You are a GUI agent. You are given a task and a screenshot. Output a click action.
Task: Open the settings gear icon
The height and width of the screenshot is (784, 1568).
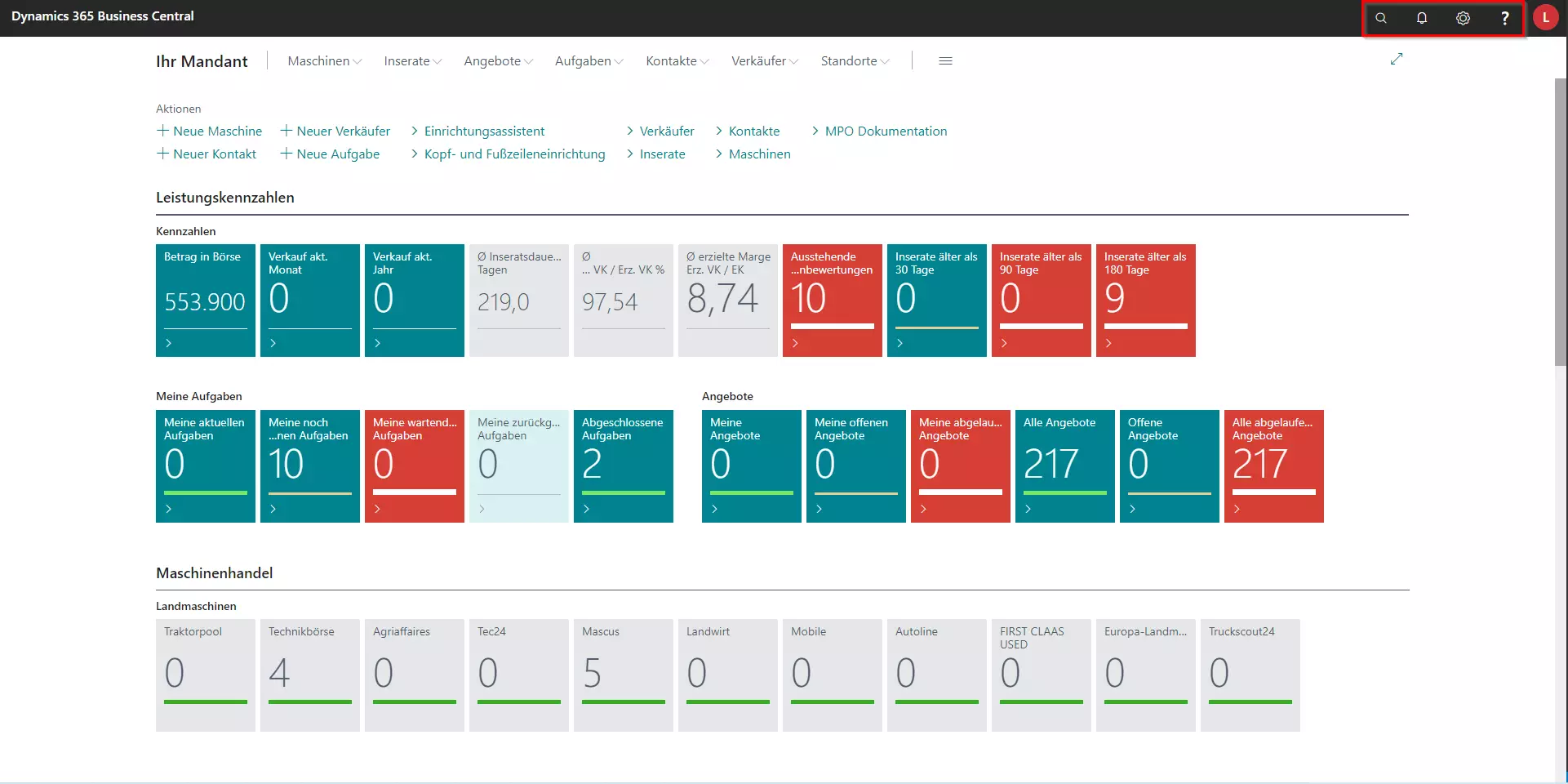[x=1463, y=18]
